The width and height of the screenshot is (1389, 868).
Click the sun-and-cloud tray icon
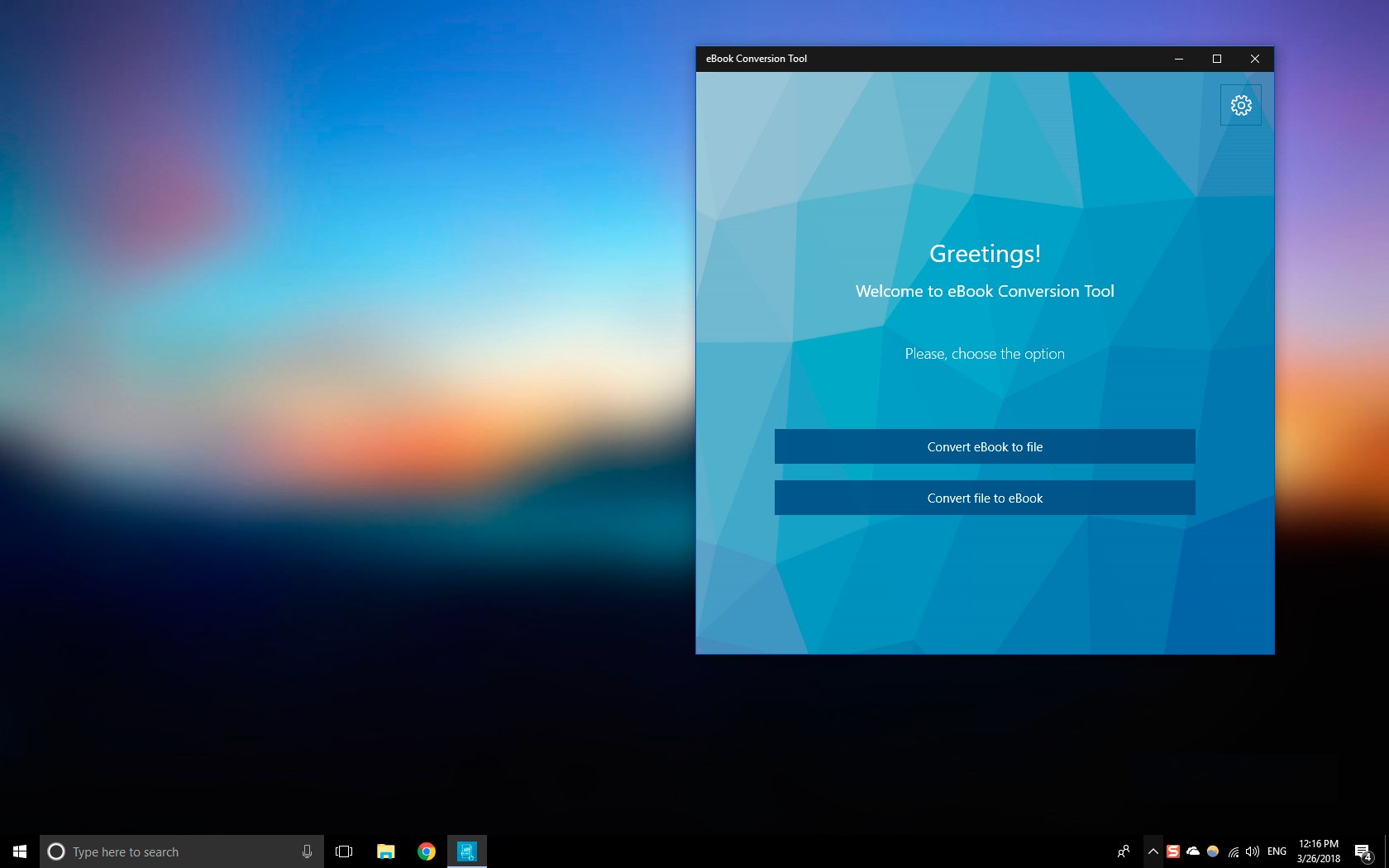(1212, 851)
